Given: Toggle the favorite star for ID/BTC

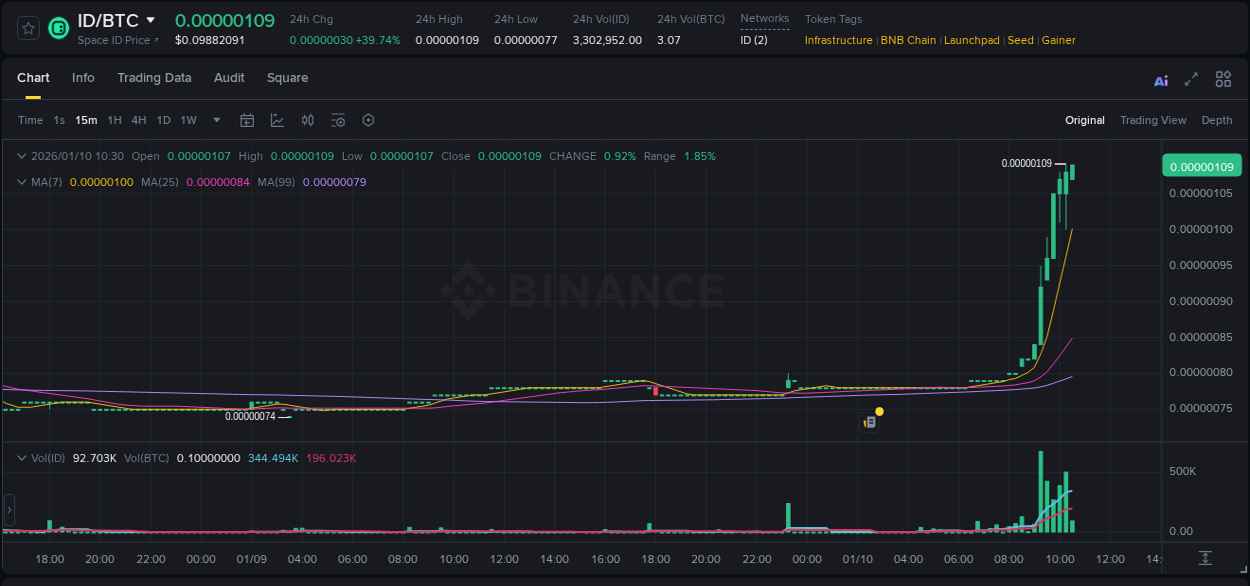Looking at the screenshot, I should click(27, 28).
